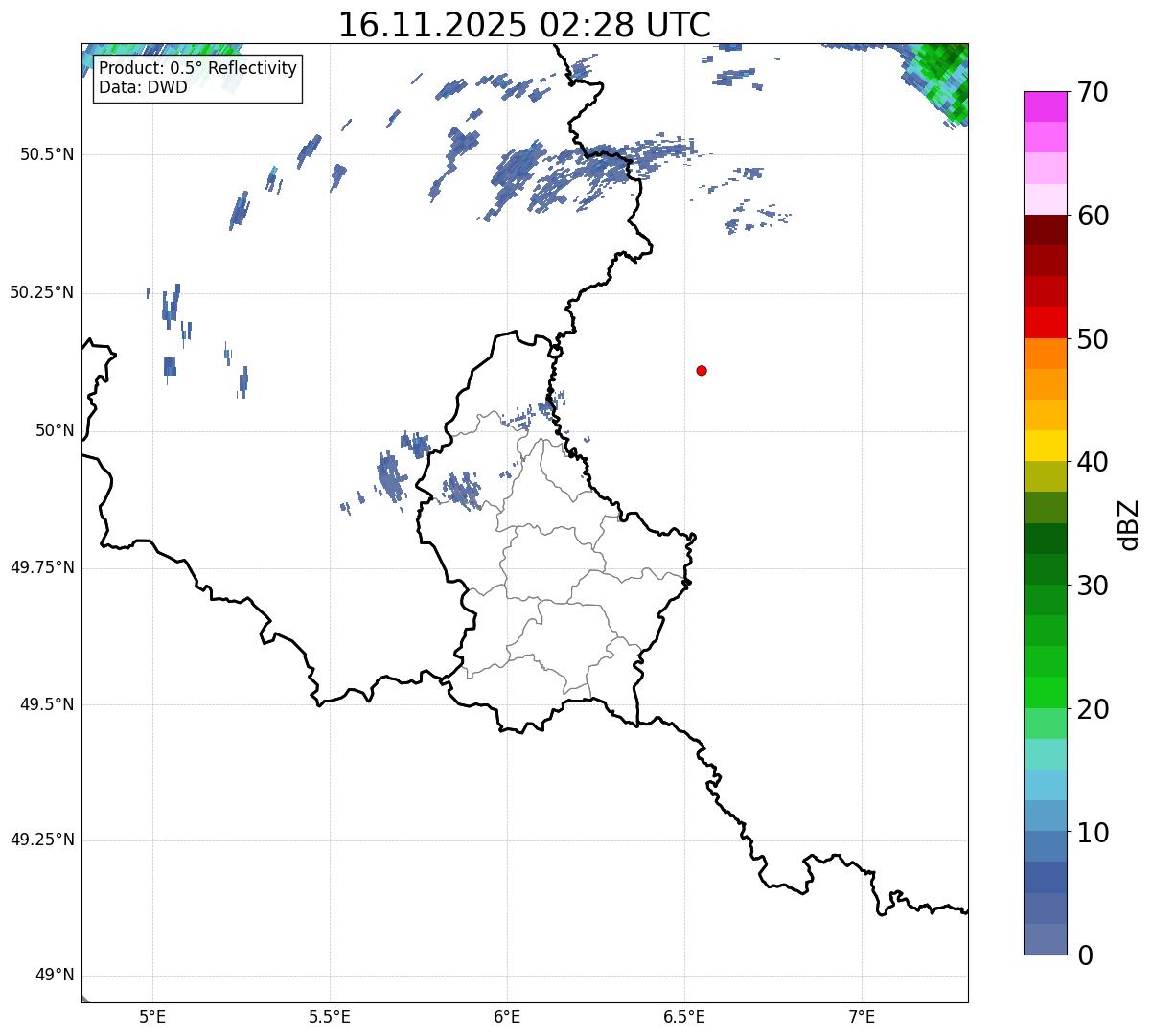Click the 5.5°E longitude label
This screenshot has height=1036, width=1152.
point(330,1016)
